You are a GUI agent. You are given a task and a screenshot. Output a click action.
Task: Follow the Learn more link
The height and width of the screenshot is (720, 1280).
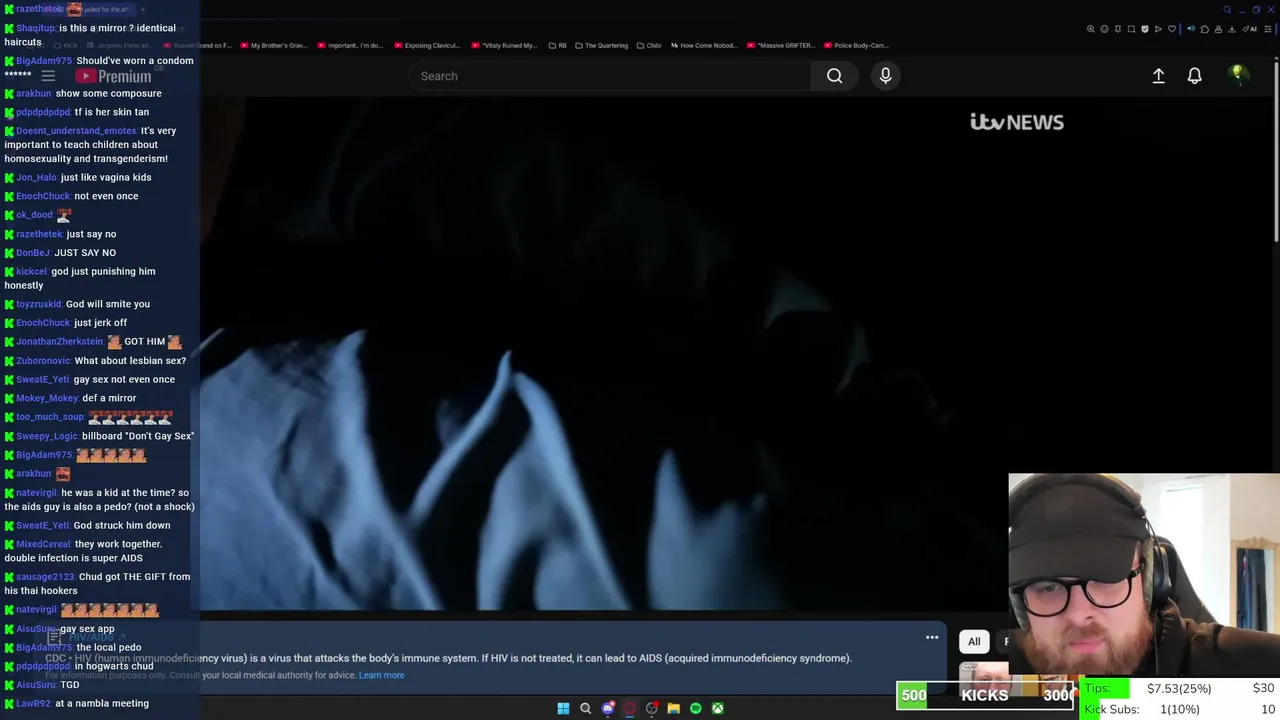pyautogui.click(x=381, y=675)
